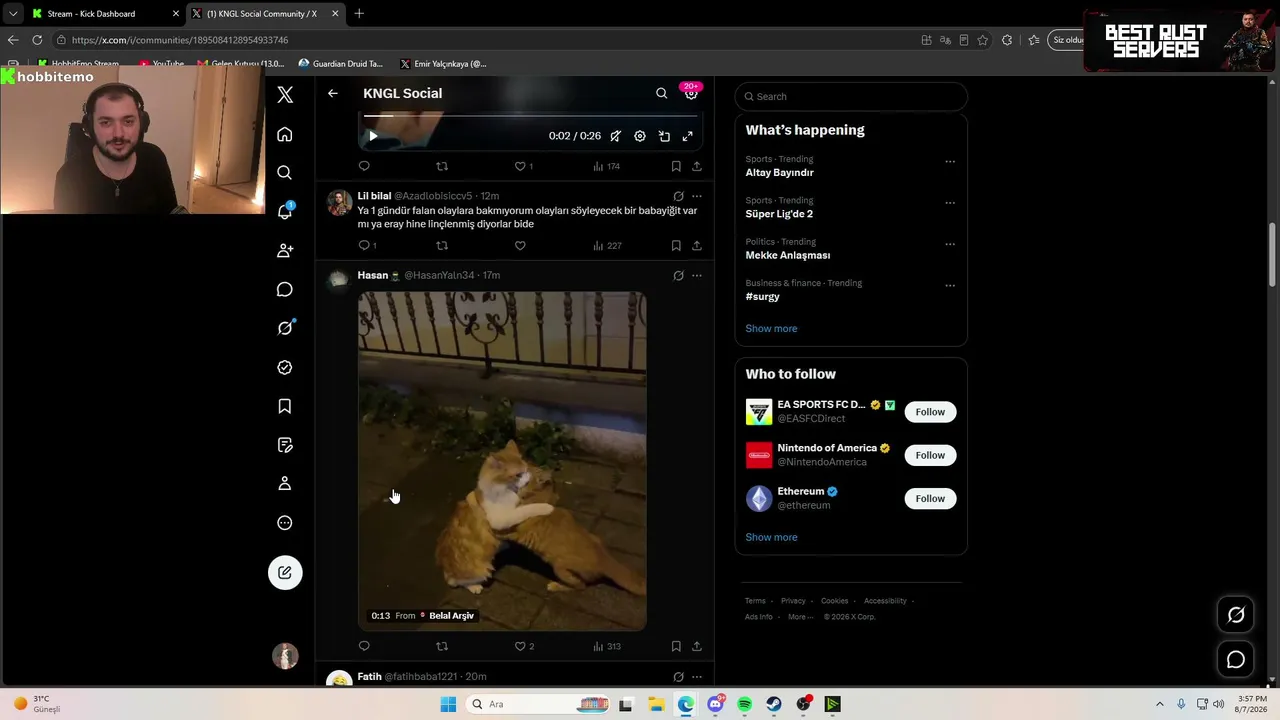Expand the video to fullscreen
Viewport: 1280px width, 720px height.
click(x=688, y=136)
